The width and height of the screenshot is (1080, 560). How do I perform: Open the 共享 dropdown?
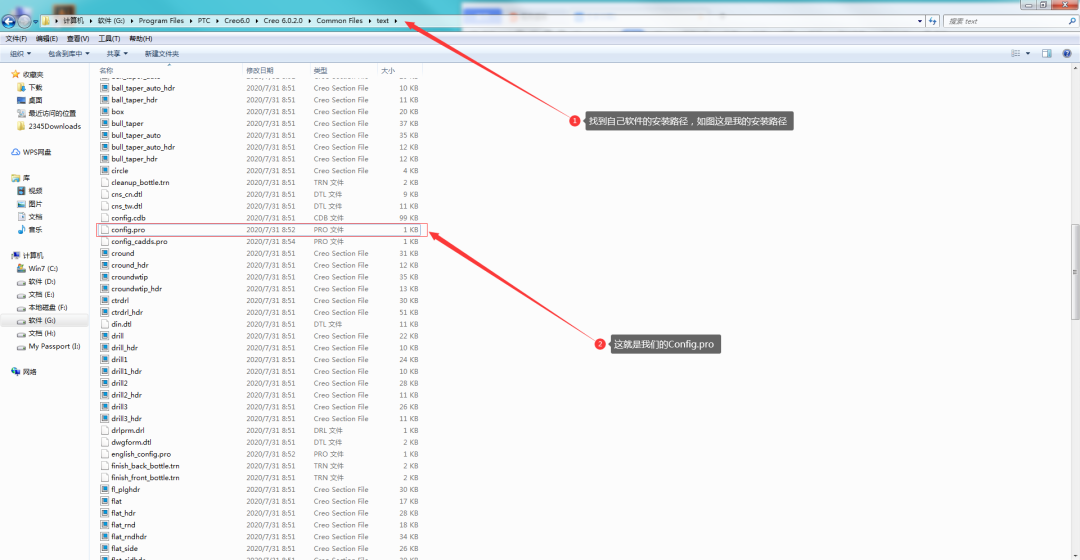click(117, 54)
